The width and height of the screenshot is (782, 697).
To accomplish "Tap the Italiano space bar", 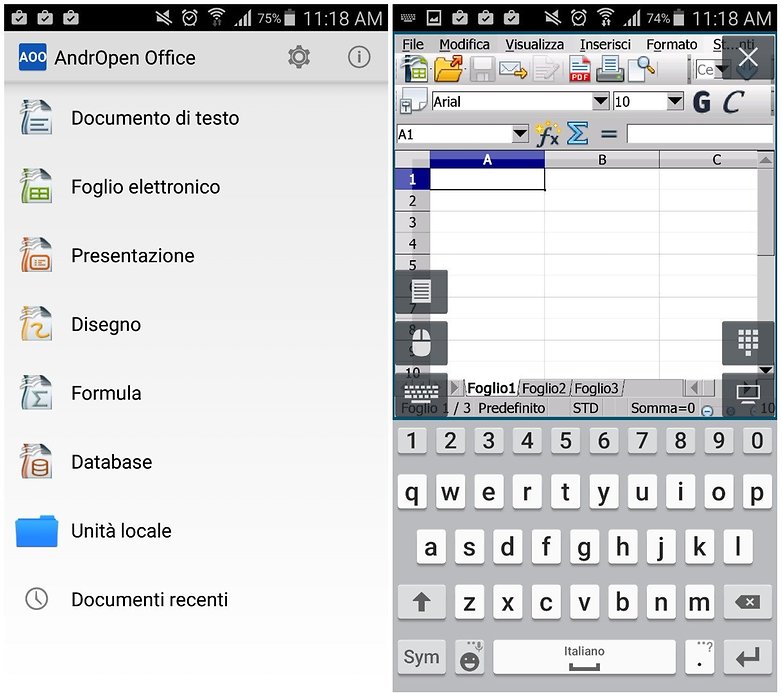I will pyautogui.click(x=584, y=657).
